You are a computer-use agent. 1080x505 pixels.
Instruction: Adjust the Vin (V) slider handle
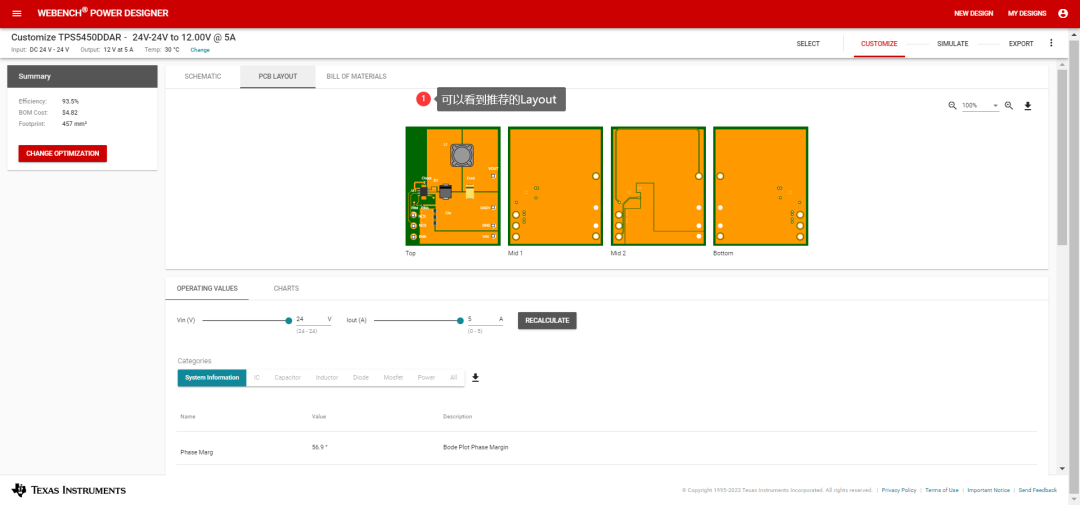(289, 320)
